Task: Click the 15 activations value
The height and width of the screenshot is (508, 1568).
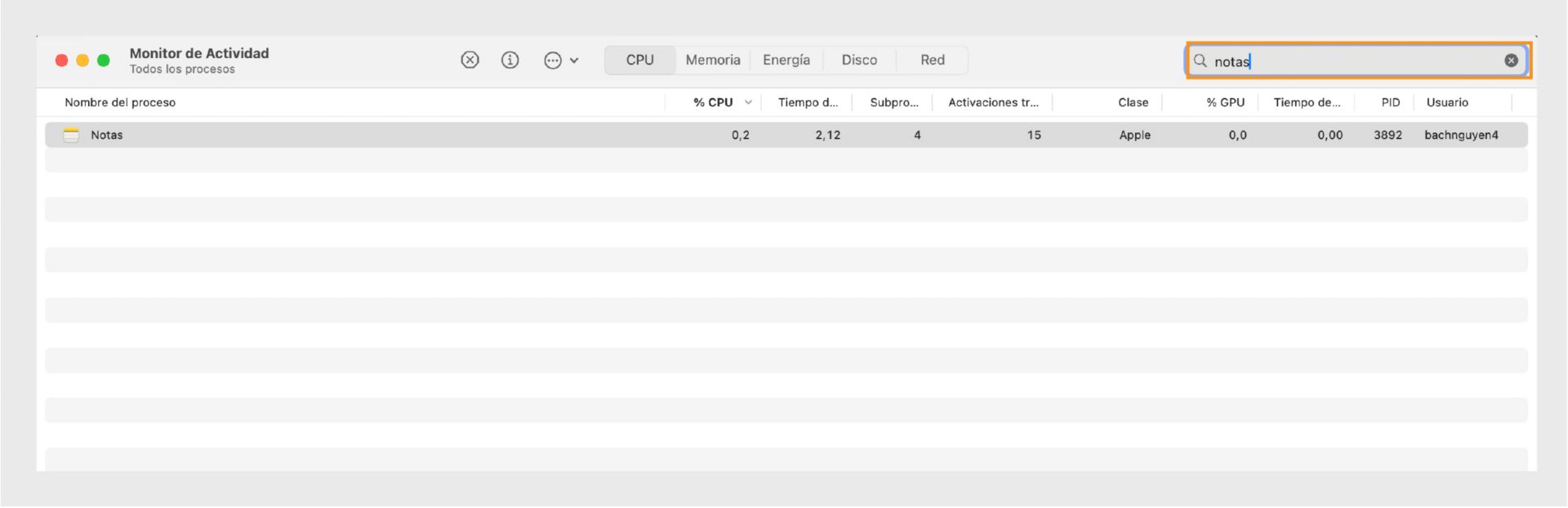Action: tap(1034, 135)
